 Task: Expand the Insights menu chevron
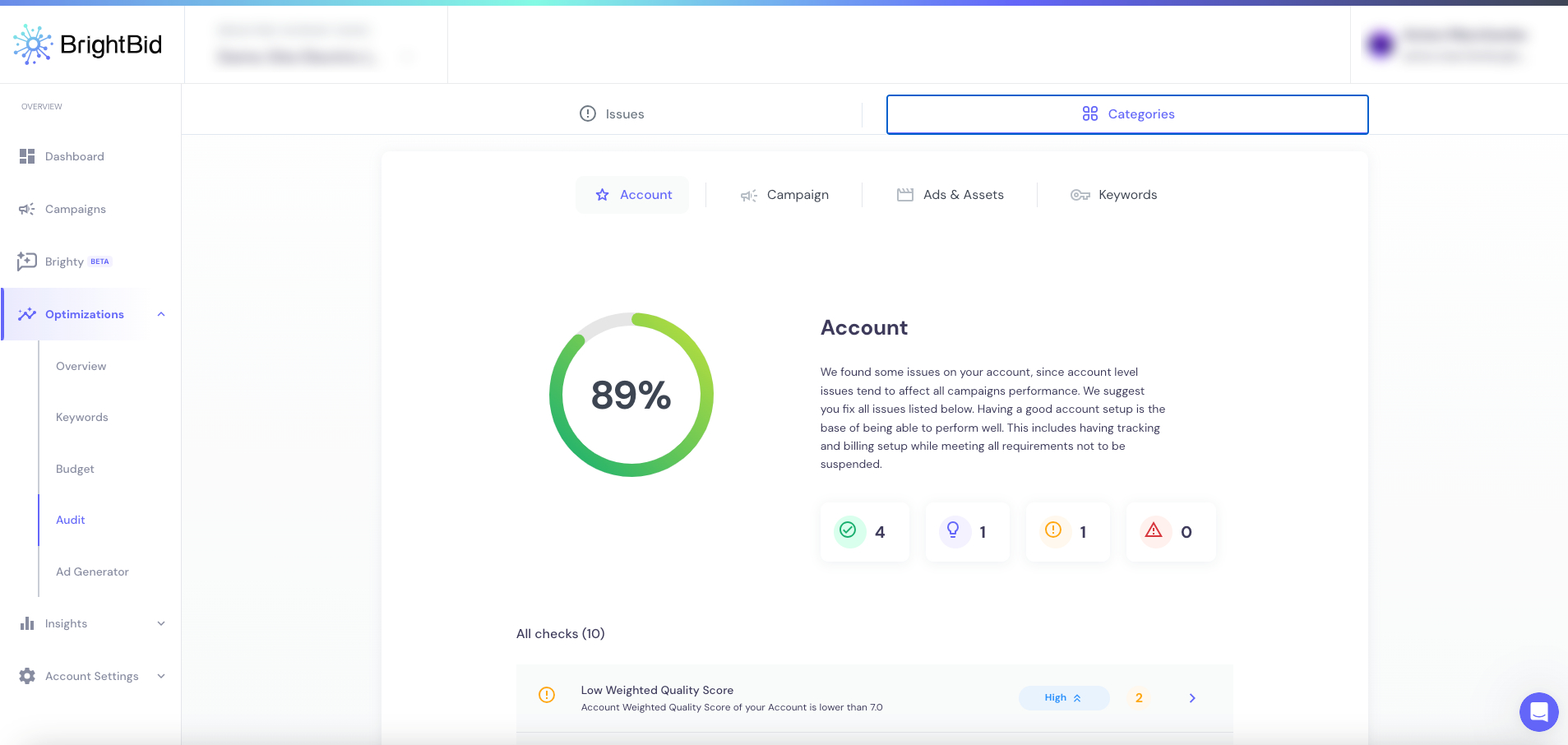[x=161, y=623]
